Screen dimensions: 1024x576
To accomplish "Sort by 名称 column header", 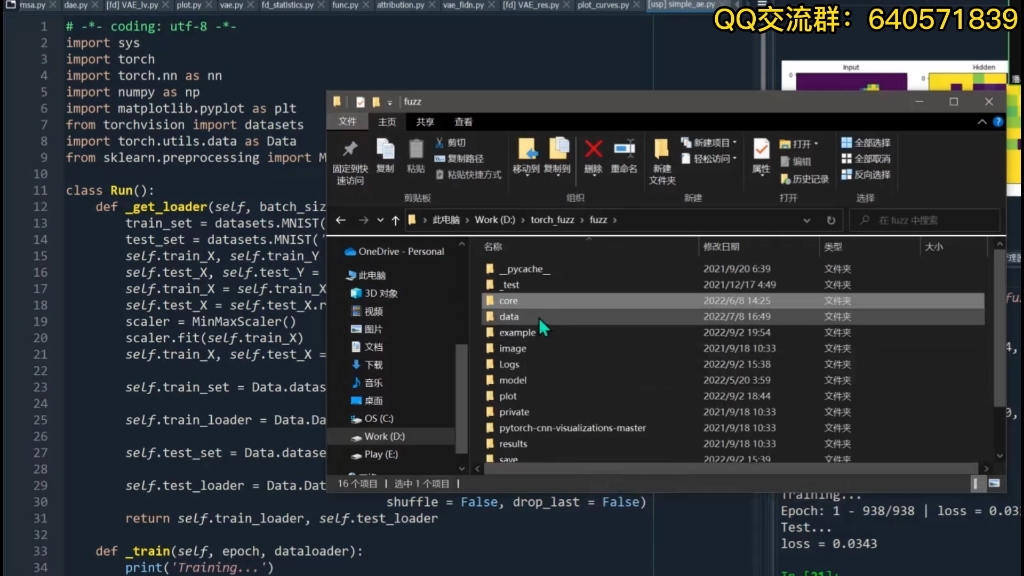I will pyautogui.click(x=590, y=247).
